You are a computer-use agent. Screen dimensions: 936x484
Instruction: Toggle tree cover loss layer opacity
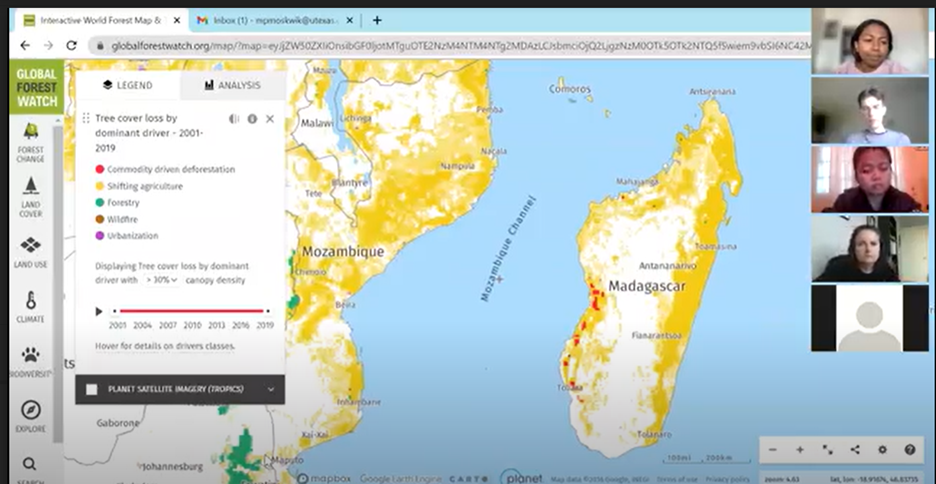point(234,119)
